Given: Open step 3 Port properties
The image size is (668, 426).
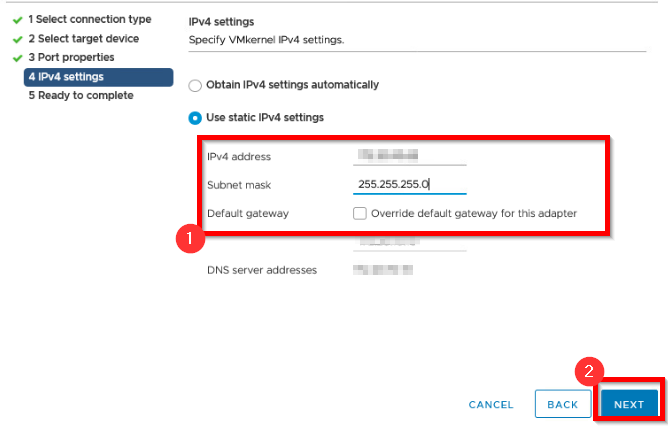Looking at the screenshot, I should click(x=71, y=57).
